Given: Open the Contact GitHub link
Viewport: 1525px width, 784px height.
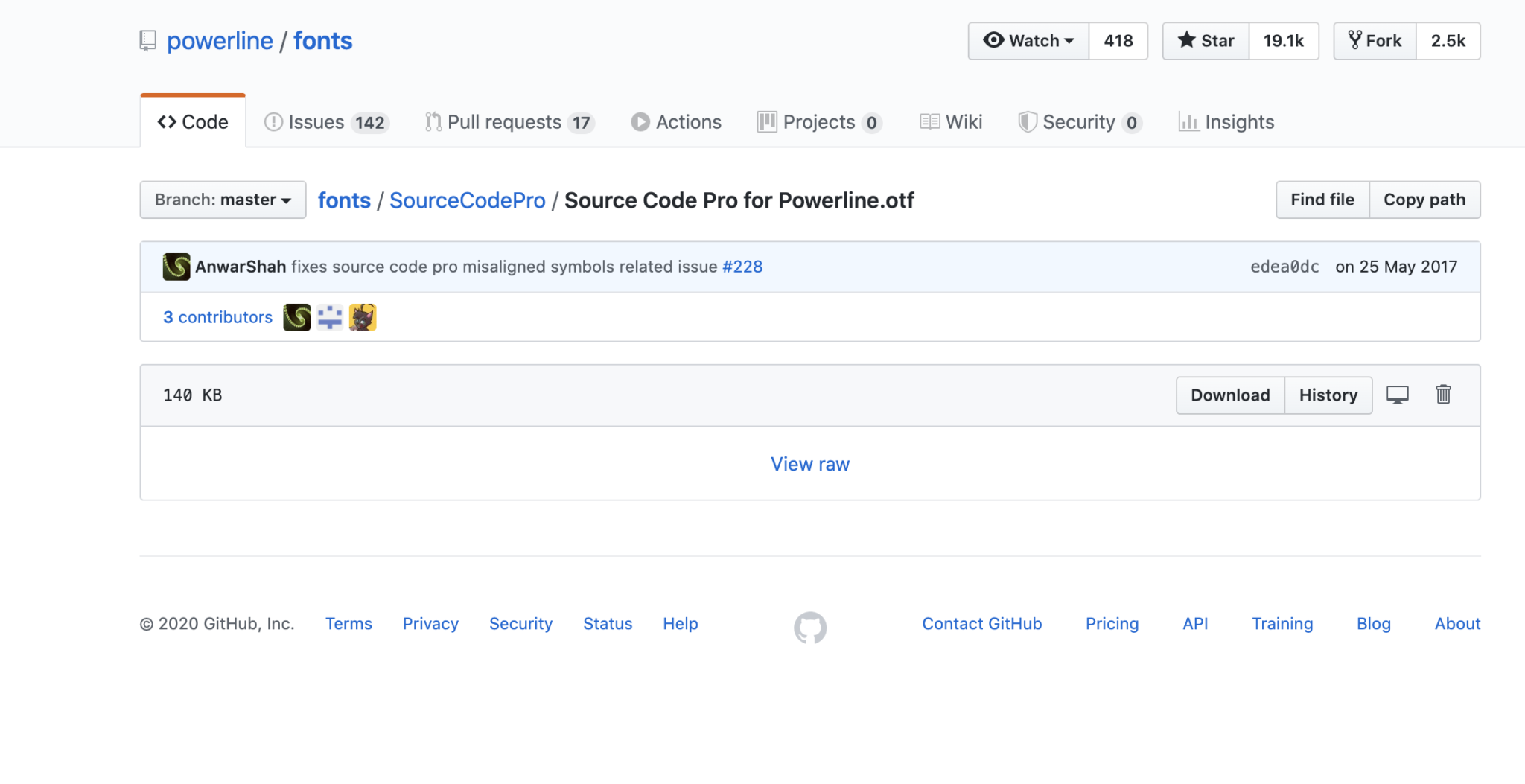Looking at the screenshot, I should [982, 624].
